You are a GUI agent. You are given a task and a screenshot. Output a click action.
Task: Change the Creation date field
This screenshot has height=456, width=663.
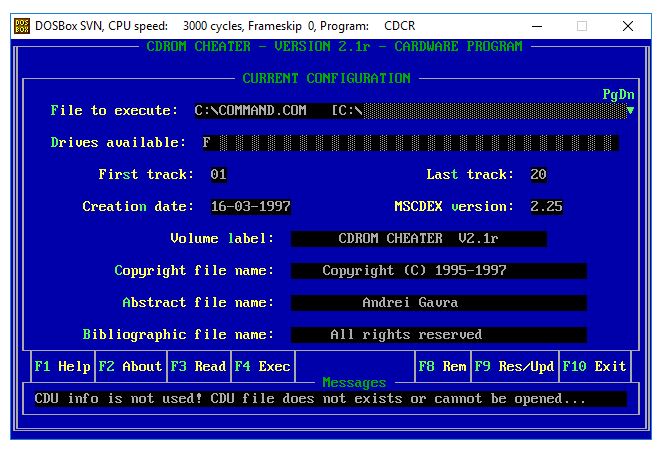coord(251,207)
